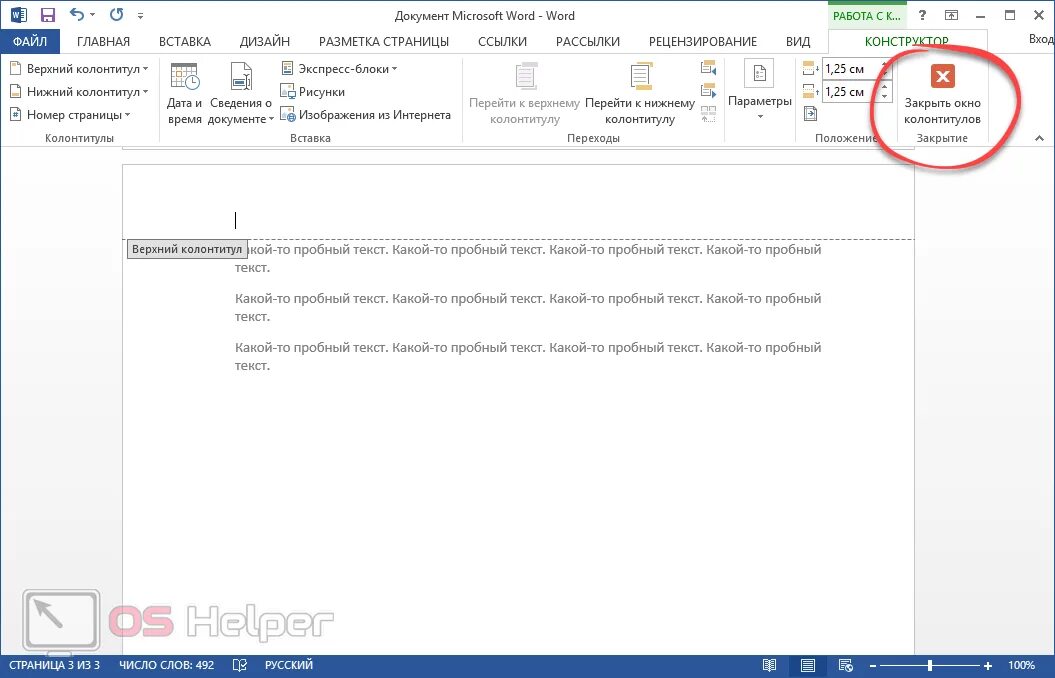
Task: Click the previous section header icon
Action: 708,68
